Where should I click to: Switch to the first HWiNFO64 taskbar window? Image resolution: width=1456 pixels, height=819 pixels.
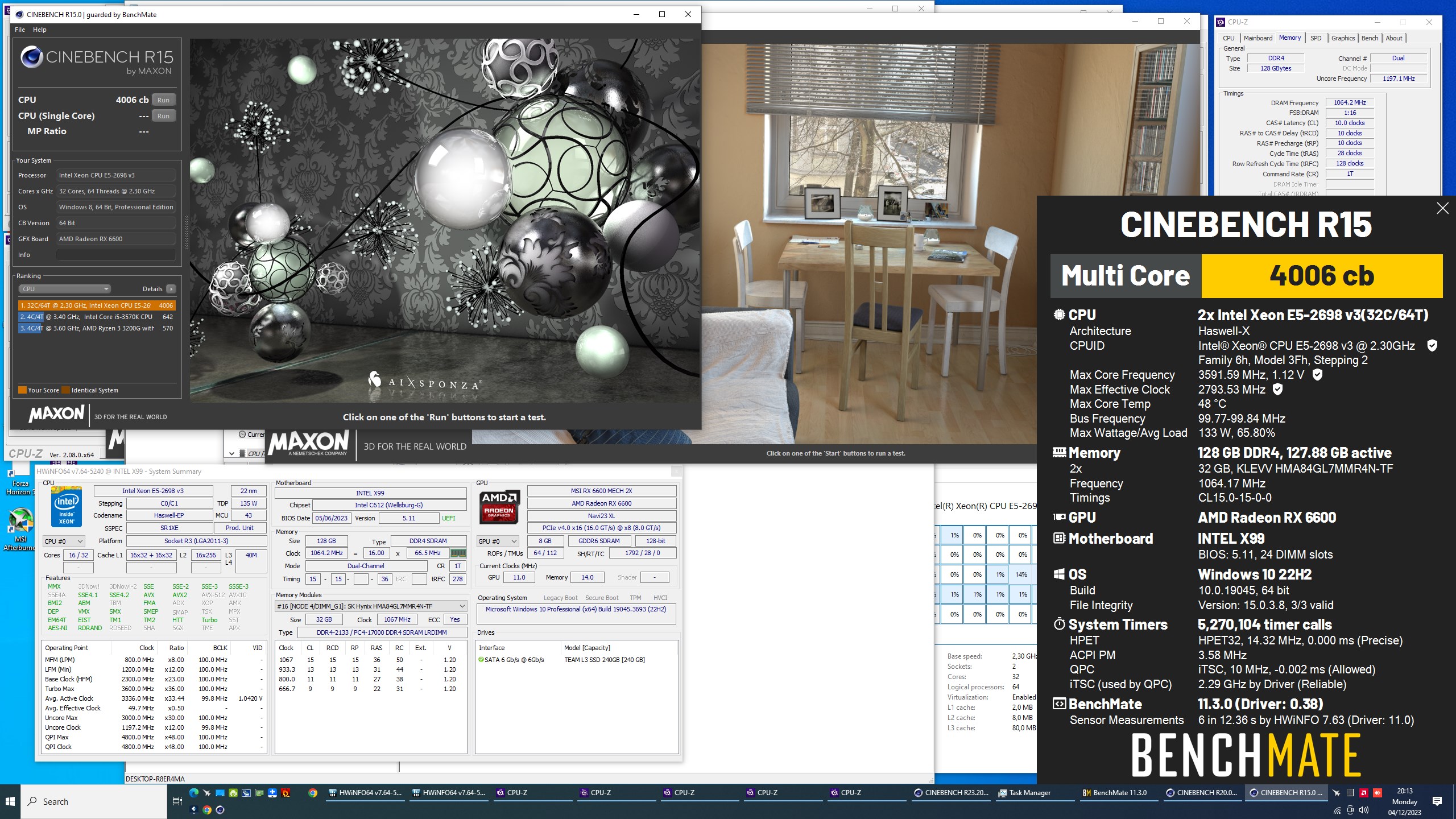point(365,793)
